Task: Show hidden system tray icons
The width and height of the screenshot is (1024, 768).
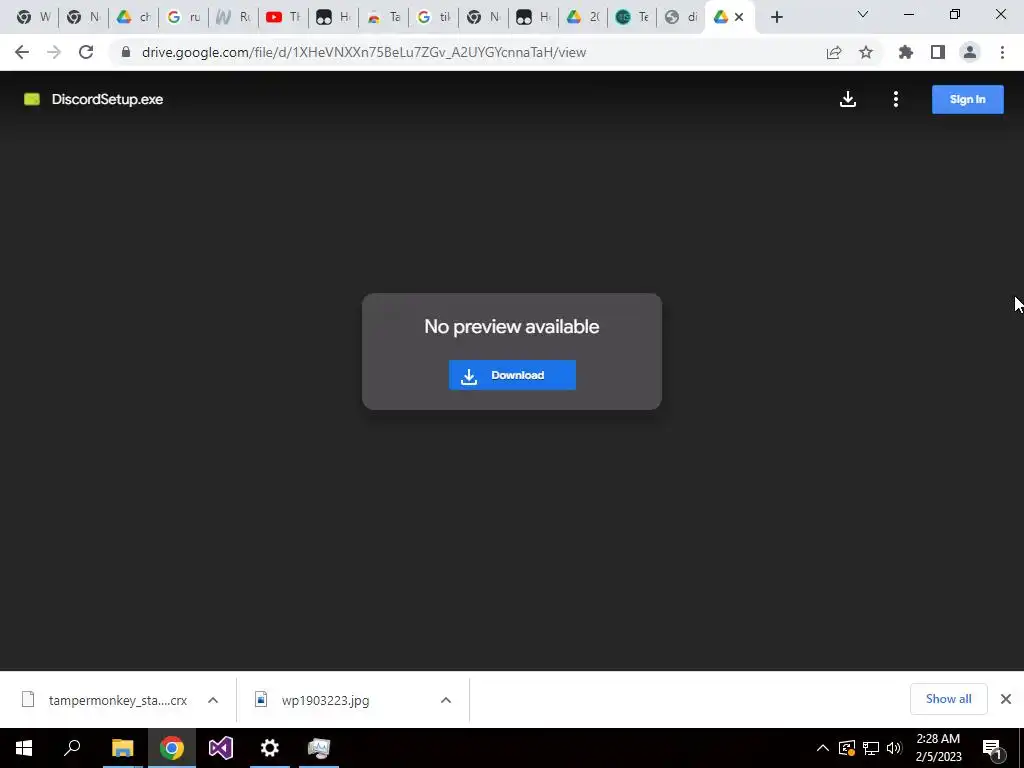Action: (823, 748)
